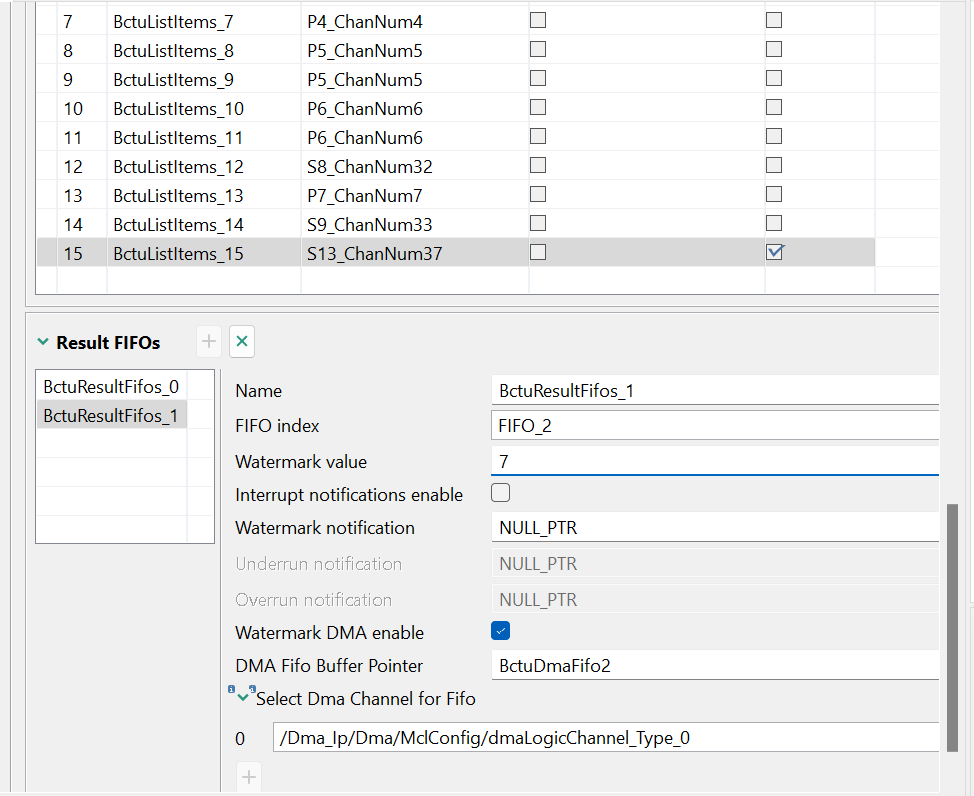This screenshot has height=796, width=974.
Task: Edit the DMA Fifo Buffer Pointer field
Action: coord(714,666)
